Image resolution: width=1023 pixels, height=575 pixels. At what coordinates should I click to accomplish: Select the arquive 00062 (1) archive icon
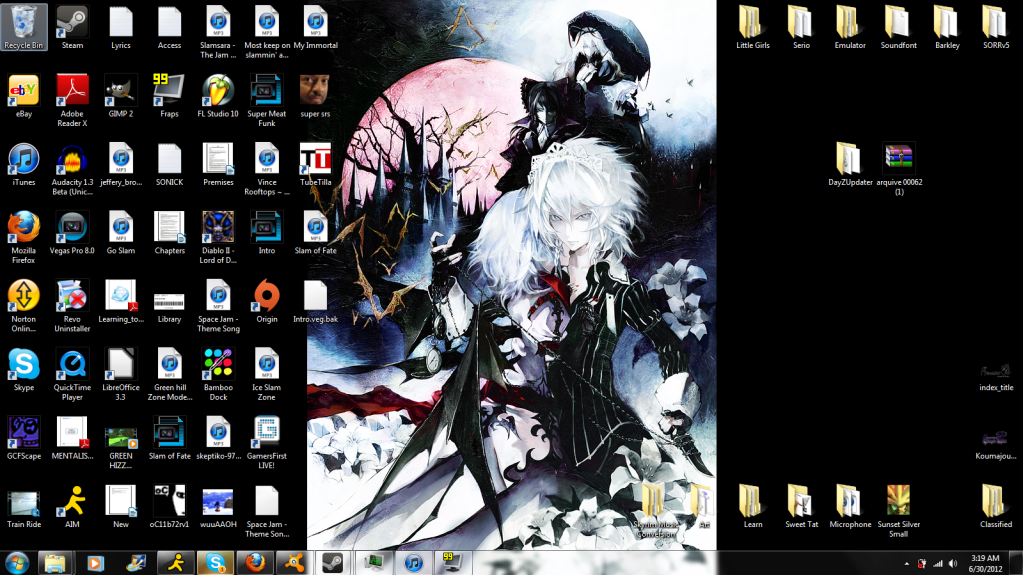point(898,169)
